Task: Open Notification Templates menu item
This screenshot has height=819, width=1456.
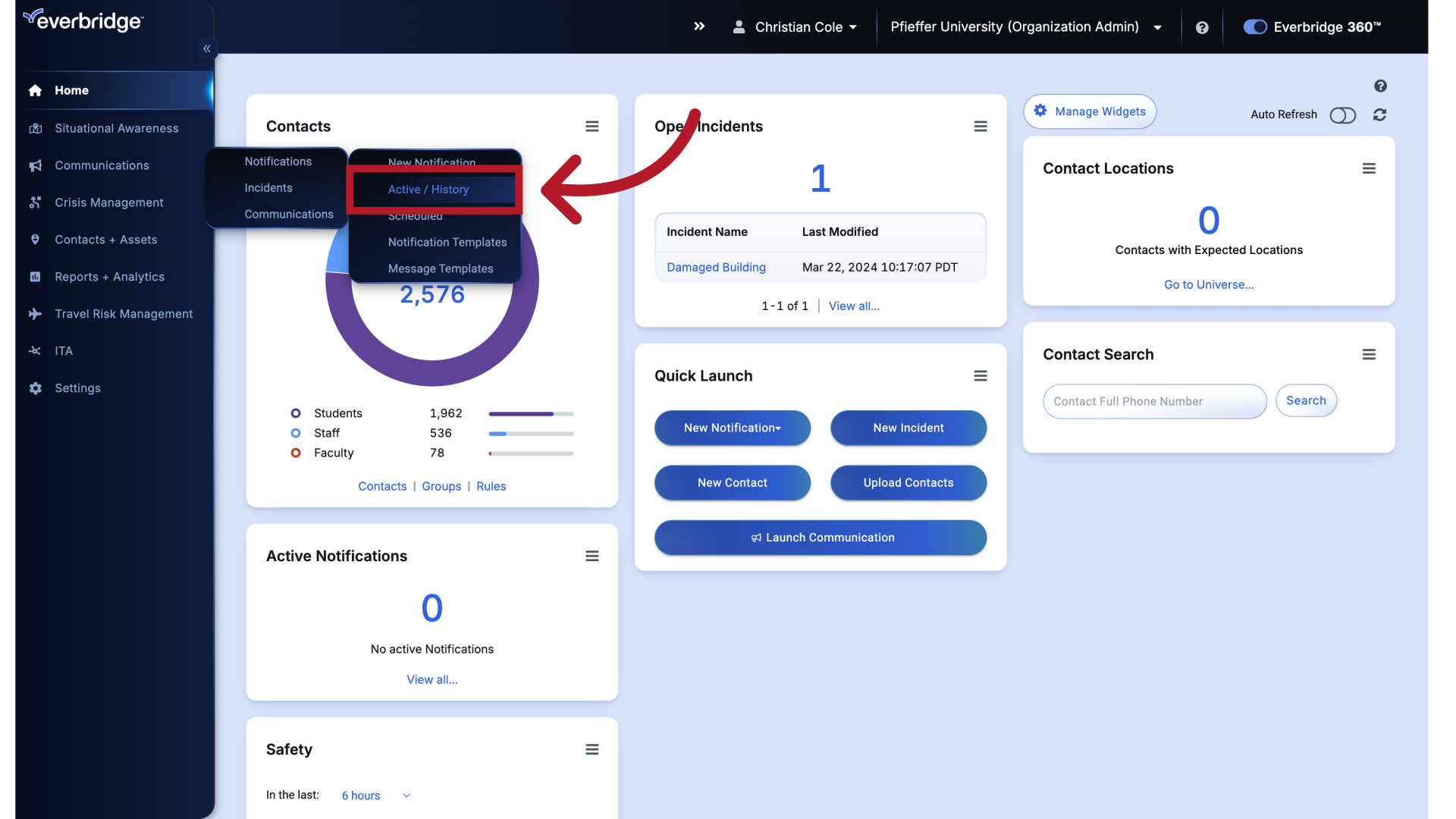Action: [x=447, y=243]
